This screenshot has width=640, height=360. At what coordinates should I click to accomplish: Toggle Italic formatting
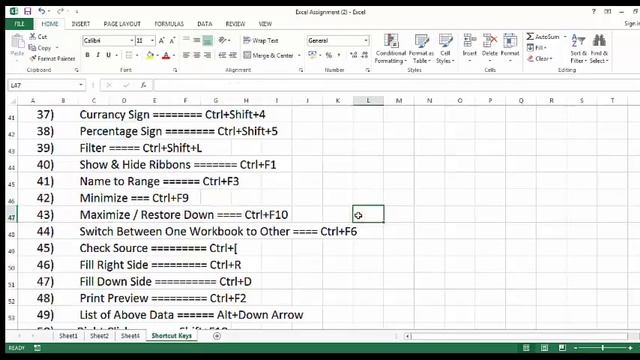98,55
